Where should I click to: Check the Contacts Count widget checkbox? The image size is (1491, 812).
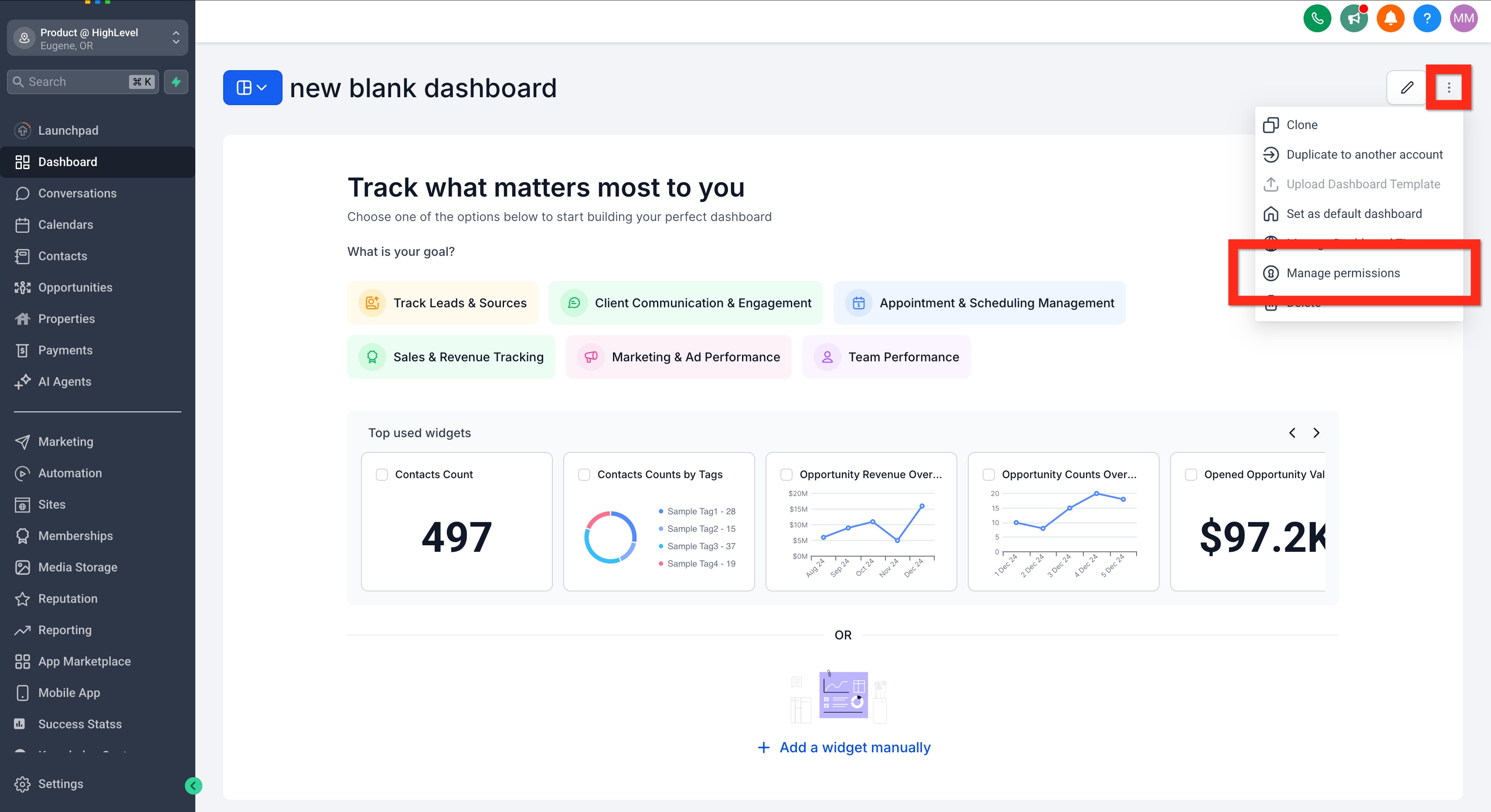[x=382, y=475]
